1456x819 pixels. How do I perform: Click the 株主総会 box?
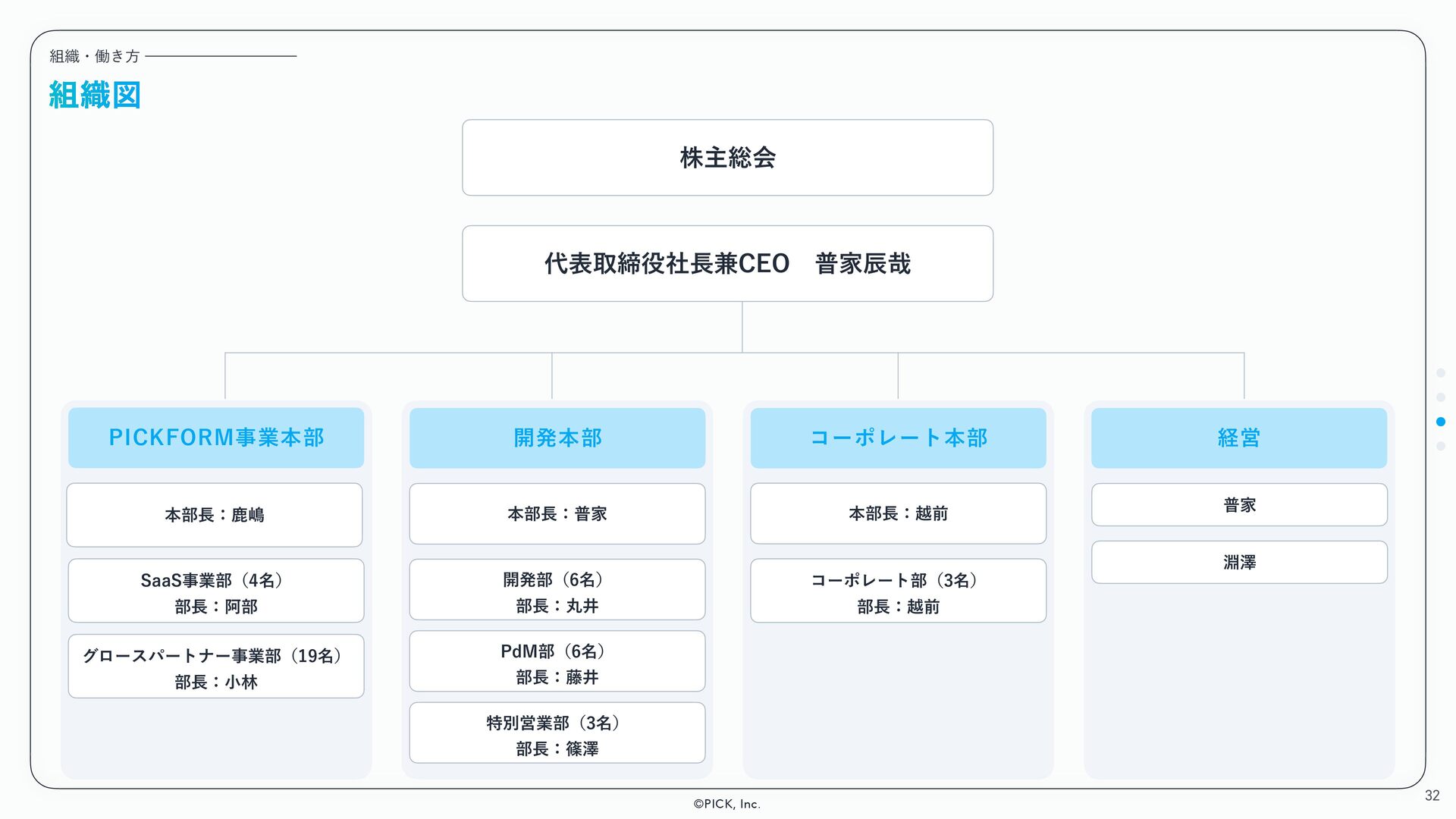tap(727, 158)
